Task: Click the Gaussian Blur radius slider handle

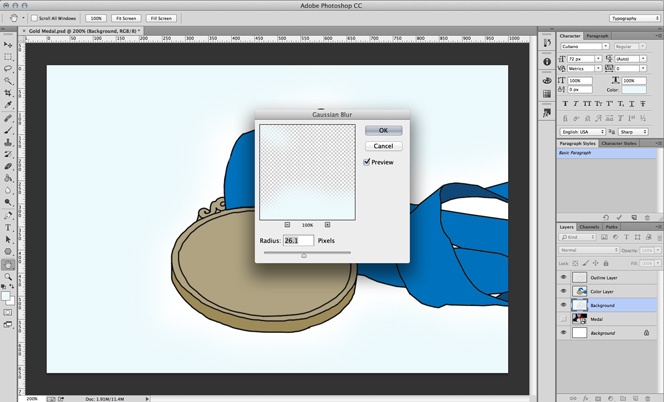Action: (304, 255)
